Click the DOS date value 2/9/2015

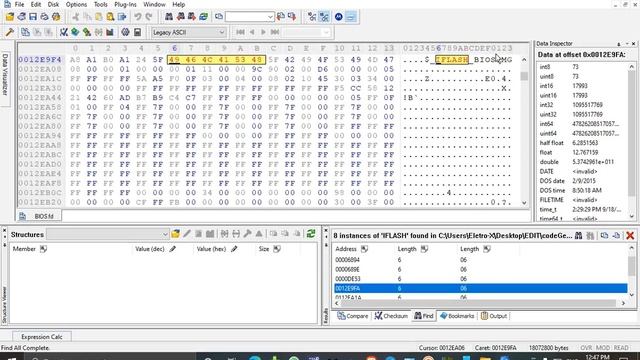tap(584, 181)
